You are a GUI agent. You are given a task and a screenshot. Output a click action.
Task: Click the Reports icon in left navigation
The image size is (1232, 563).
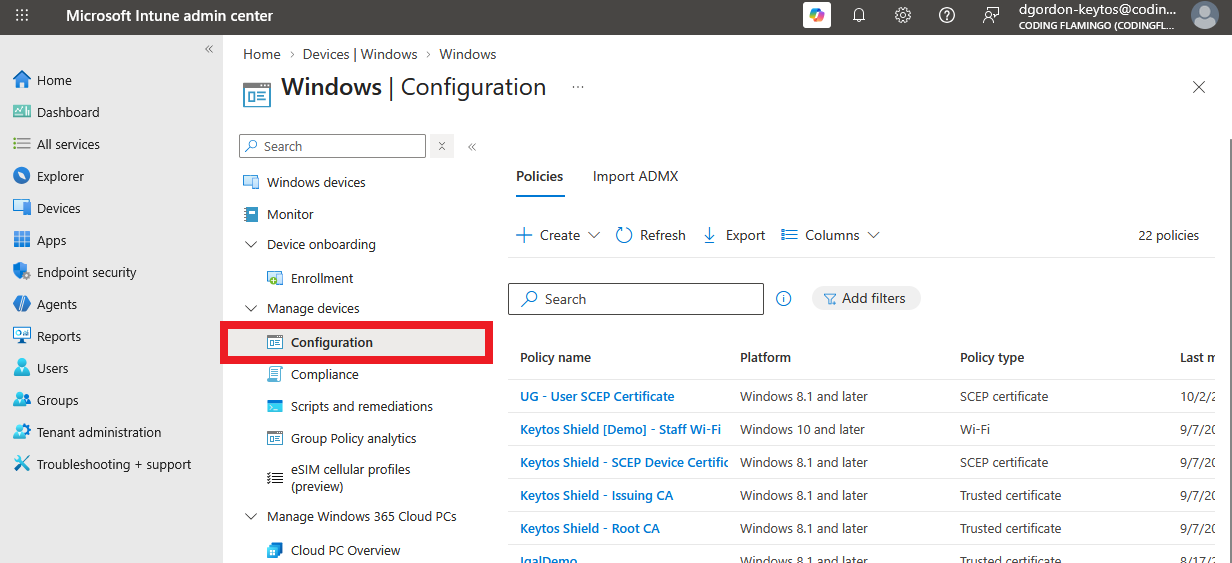[22, 336]
